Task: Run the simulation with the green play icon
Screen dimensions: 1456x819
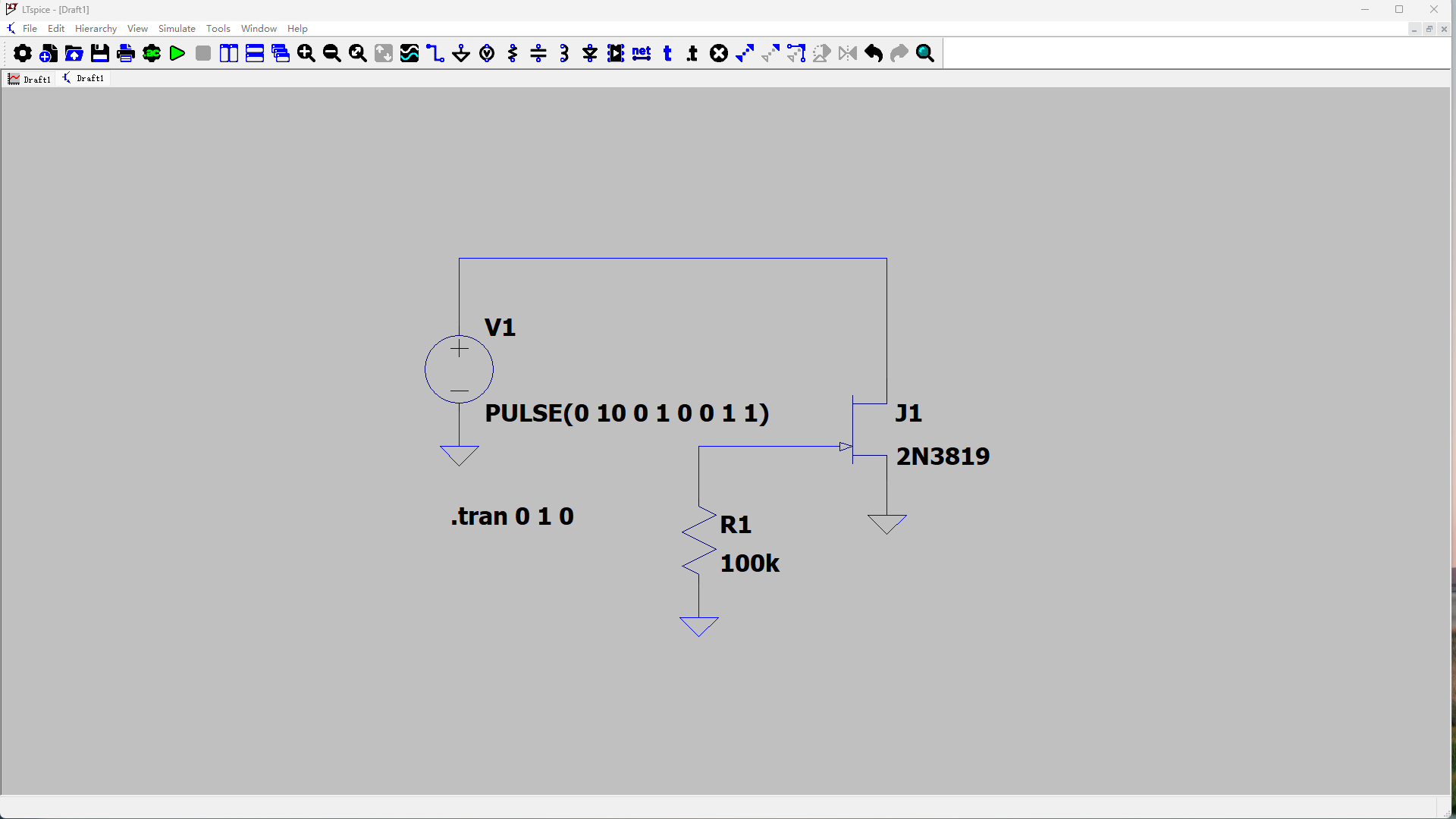Action: pos(177,53)
